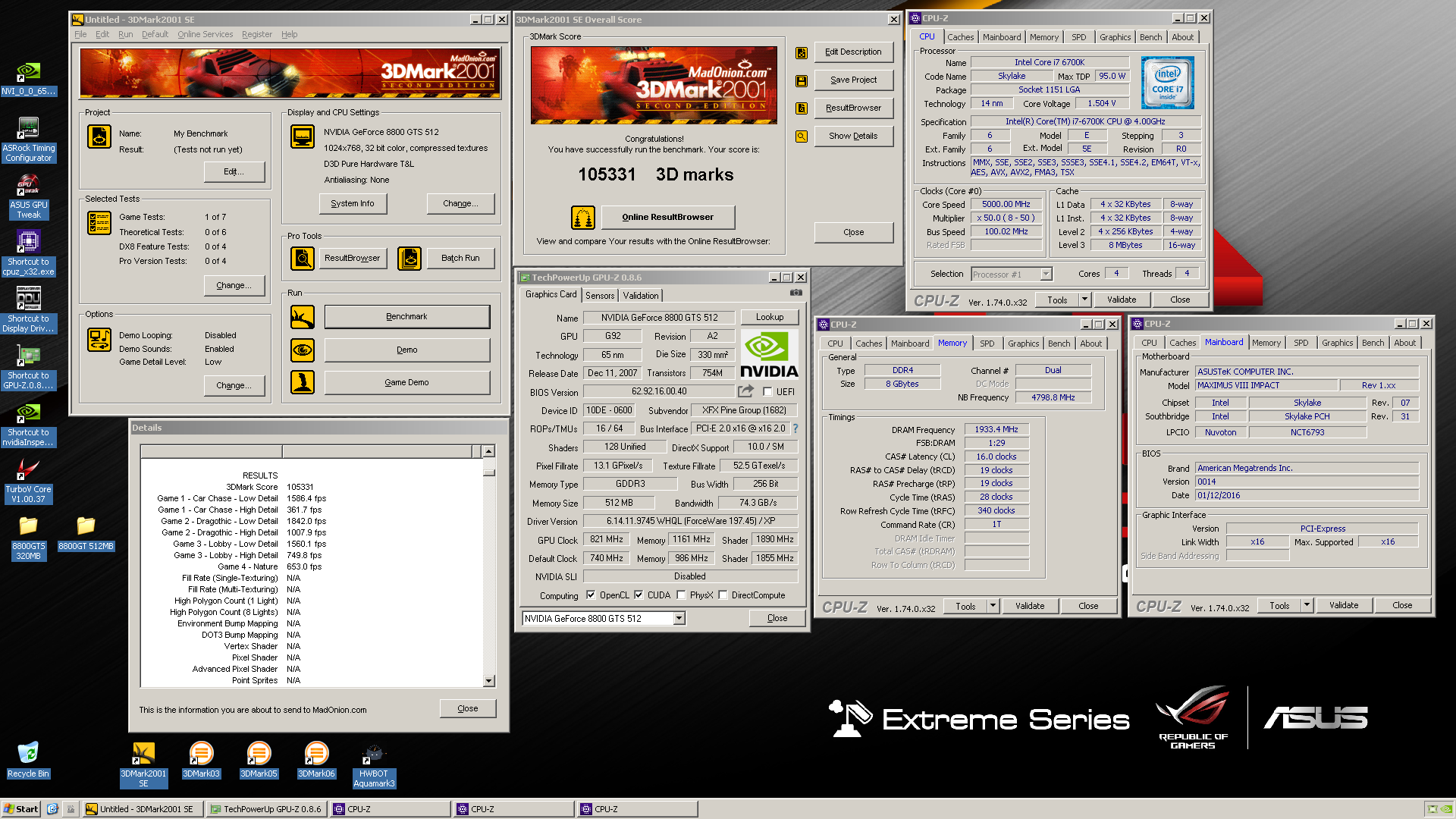Open Tools dropdown arrow in CPU-Z Memory window
The image size is (1456, 819).
(x=993, y=606)
